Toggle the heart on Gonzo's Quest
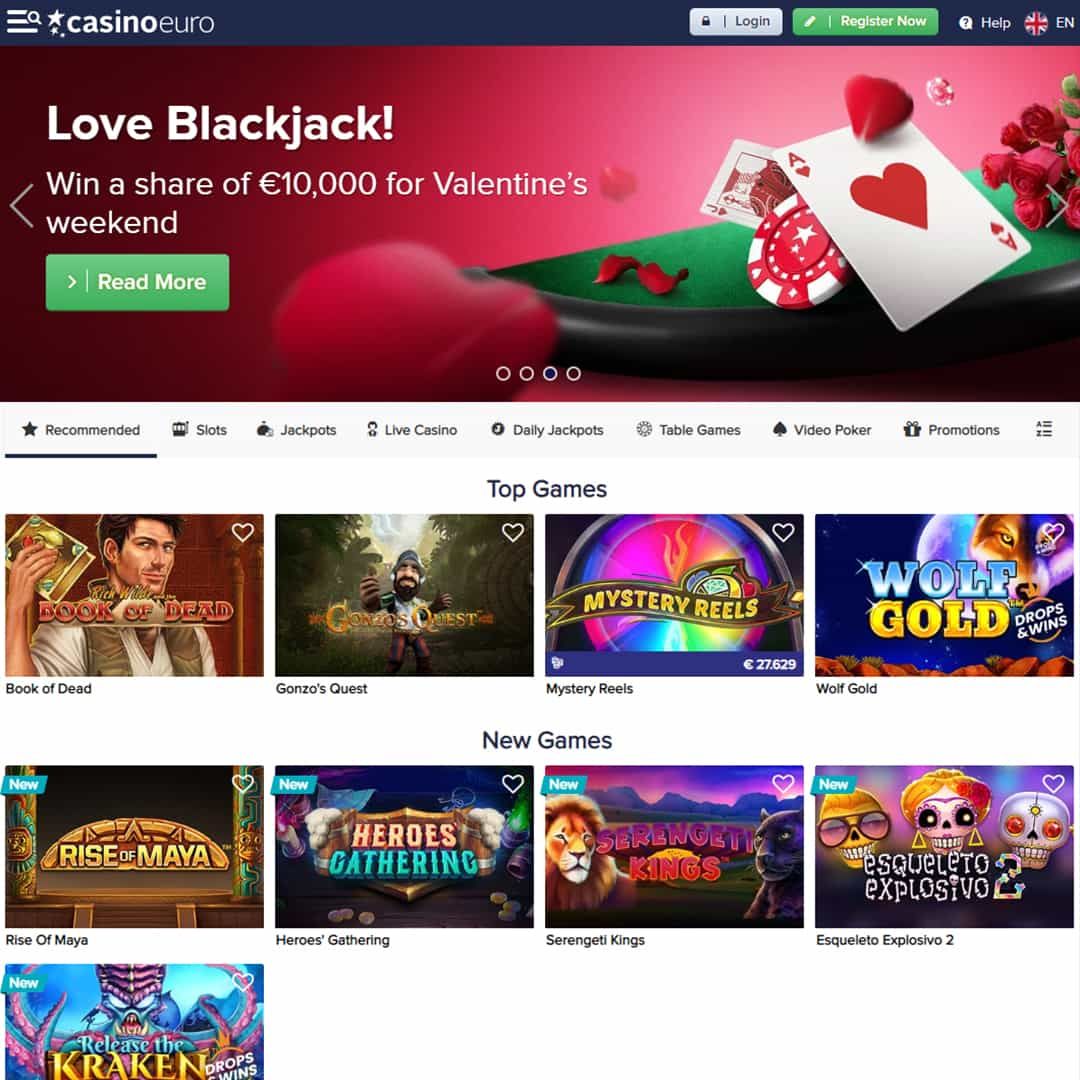 pos(512,532)
